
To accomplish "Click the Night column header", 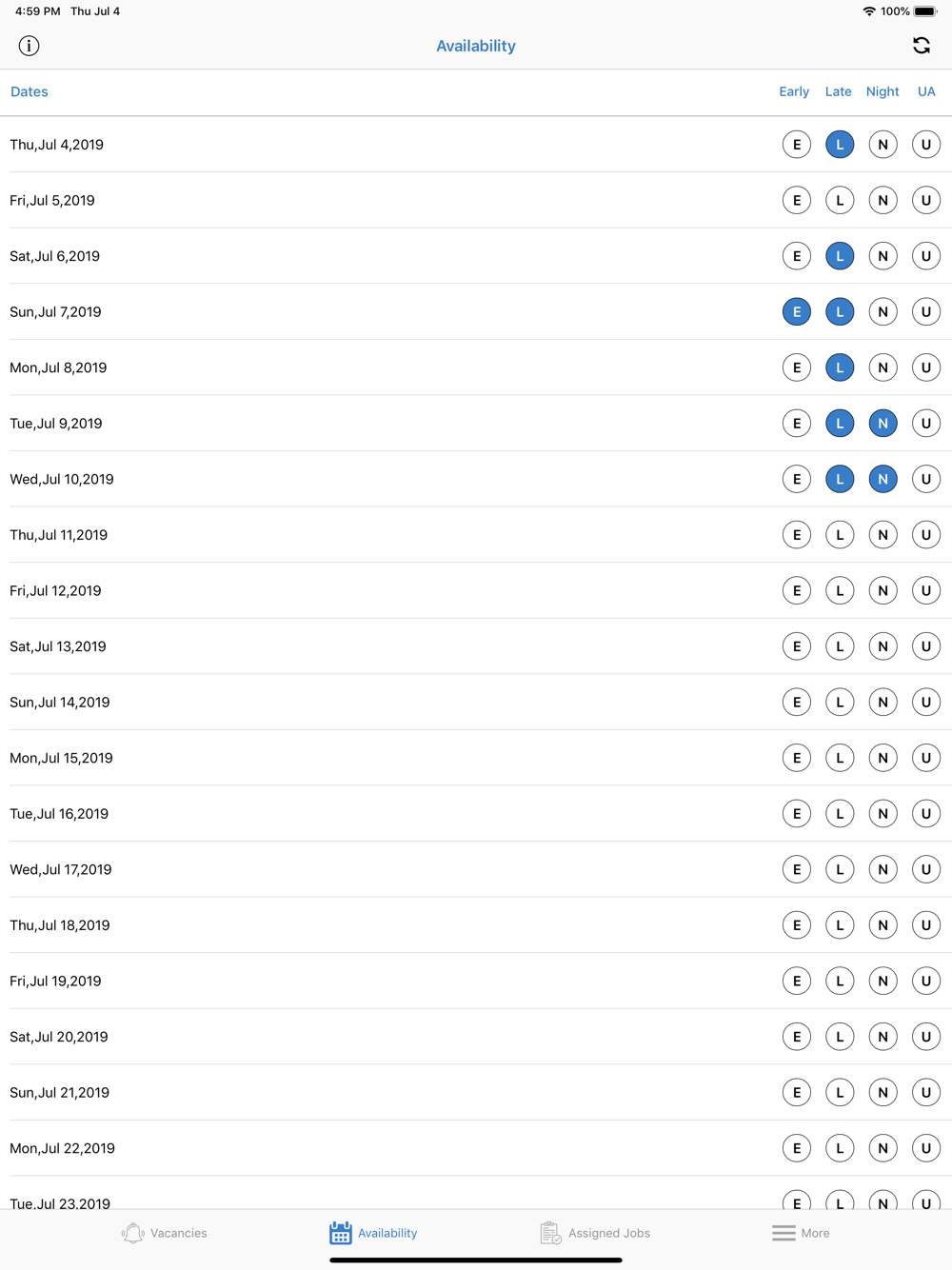I will pos(883,91).
